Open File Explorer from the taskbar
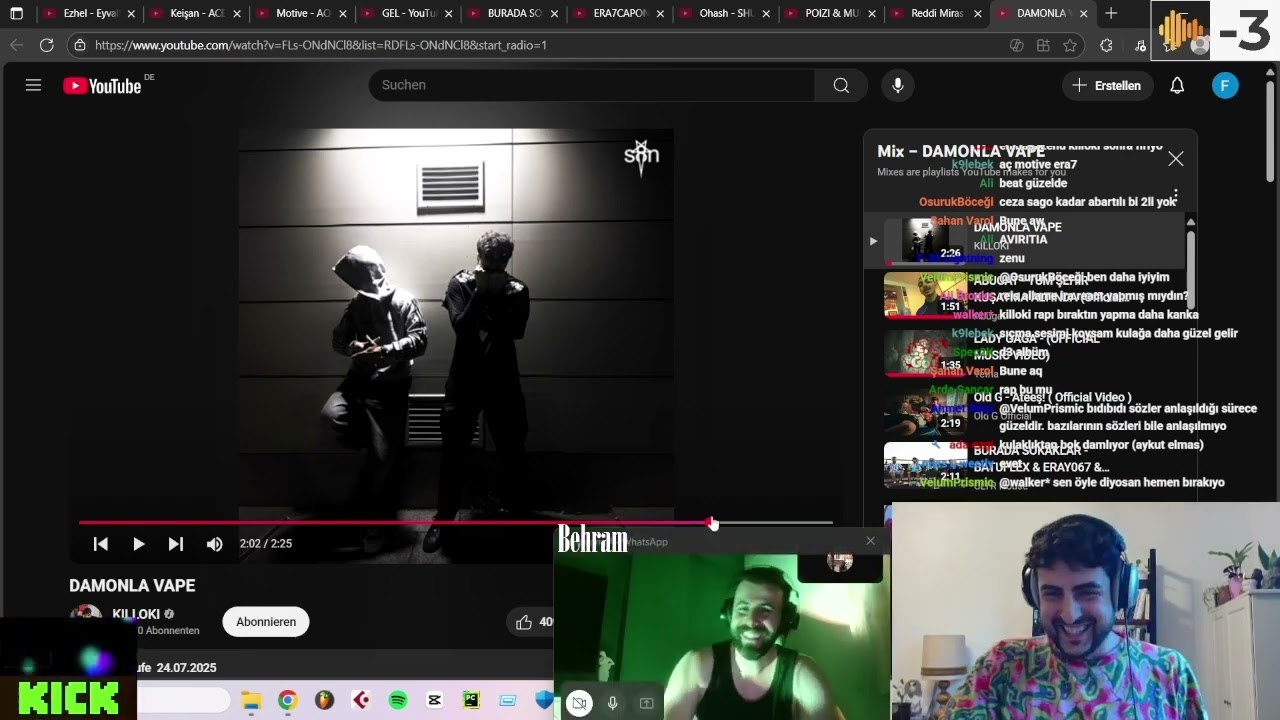This screenshot has height=720, width=1280. (x=251, y=700)
